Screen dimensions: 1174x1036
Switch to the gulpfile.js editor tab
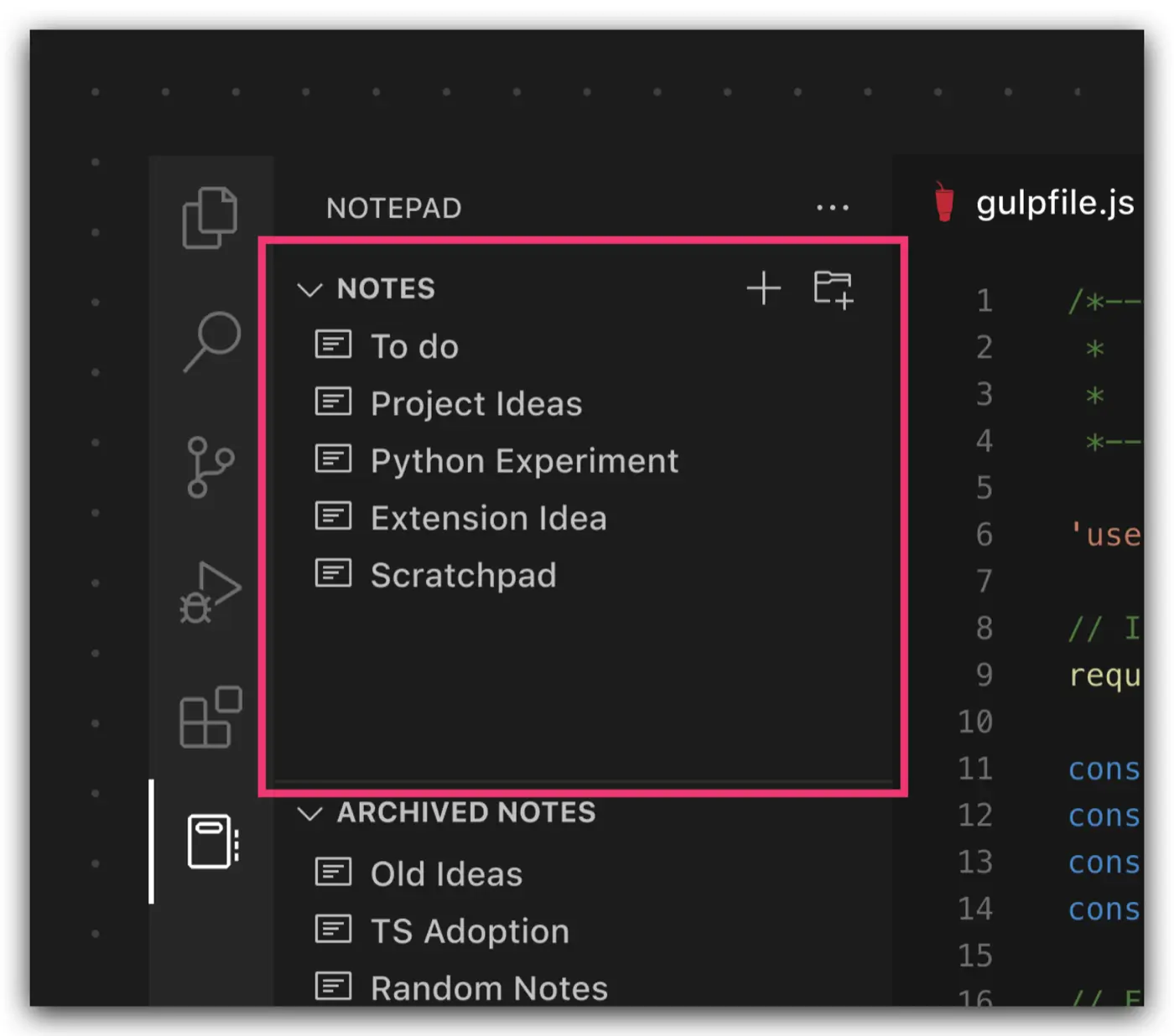(x=1053, y=204)
